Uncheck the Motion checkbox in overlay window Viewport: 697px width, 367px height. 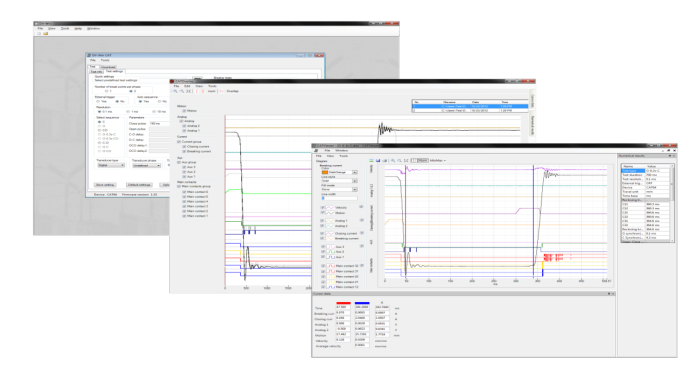[184, 111]
